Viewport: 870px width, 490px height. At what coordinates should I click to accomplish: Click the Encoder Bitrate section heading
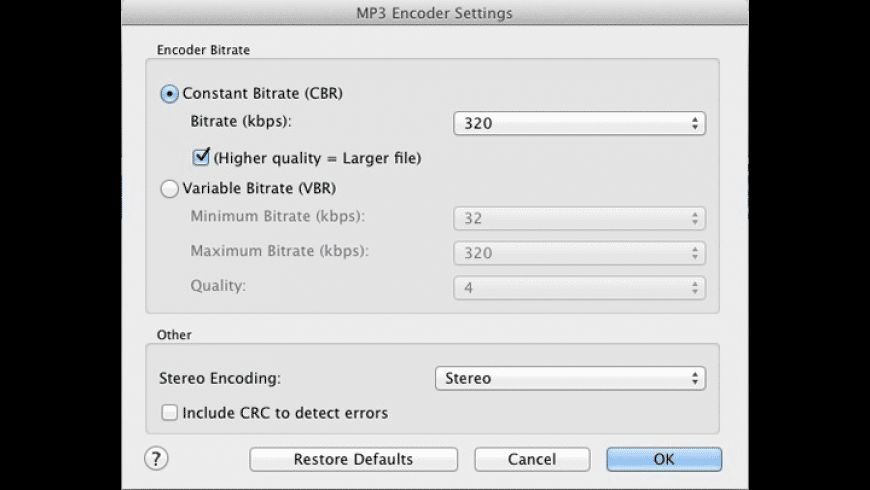click(204, 48)
